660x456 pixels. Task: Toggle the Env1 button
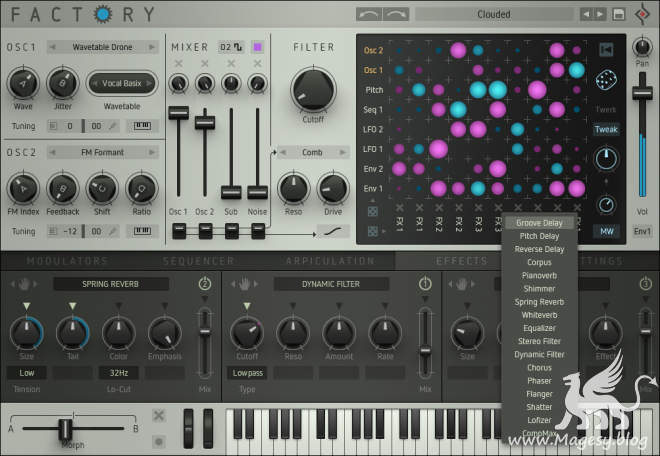click(x=642, y=231)
